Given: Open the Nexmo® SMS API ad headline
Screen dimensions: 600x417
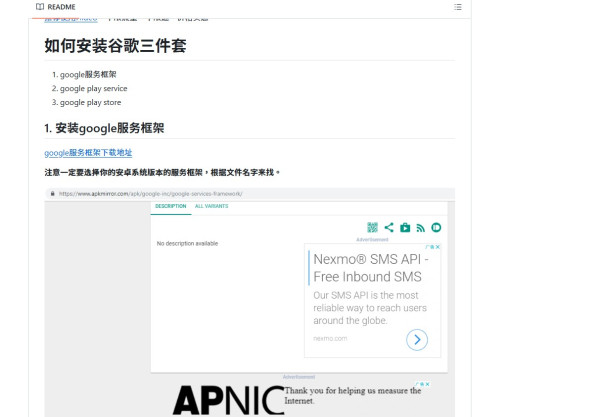Looking at the screenshot, I should [371, 268].
